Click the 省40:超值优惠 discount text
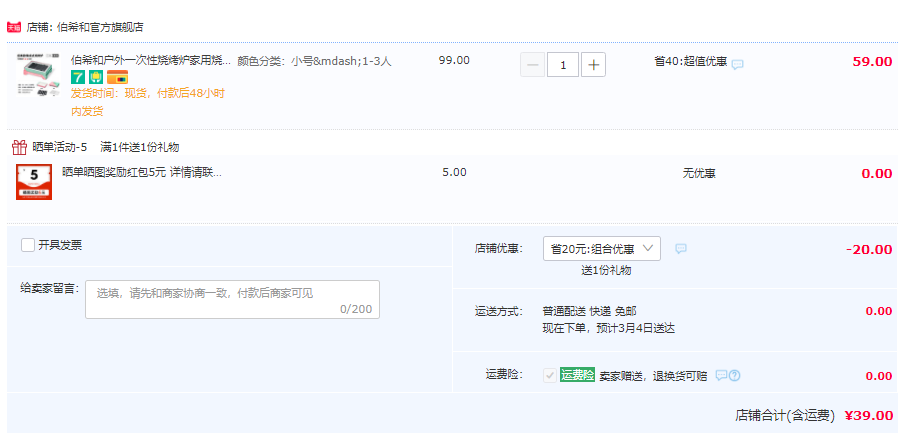Screen dimensions: 913x433 [x=691, y=61]
